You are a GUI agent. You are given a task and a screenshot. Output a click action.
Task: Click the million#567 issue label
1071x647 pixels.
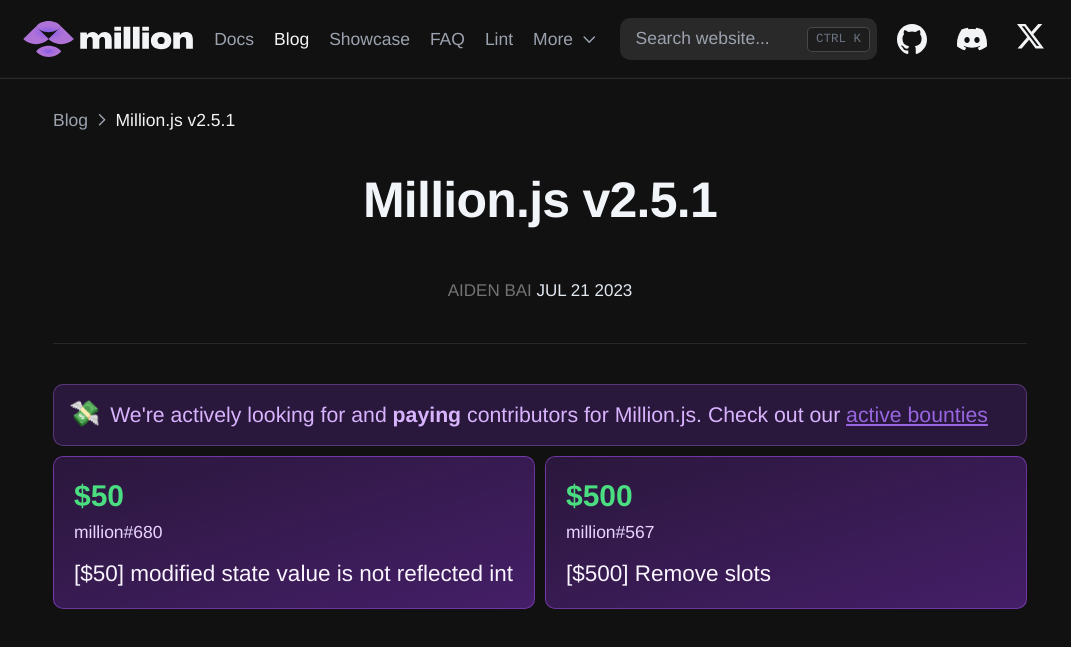pos(610,532)
